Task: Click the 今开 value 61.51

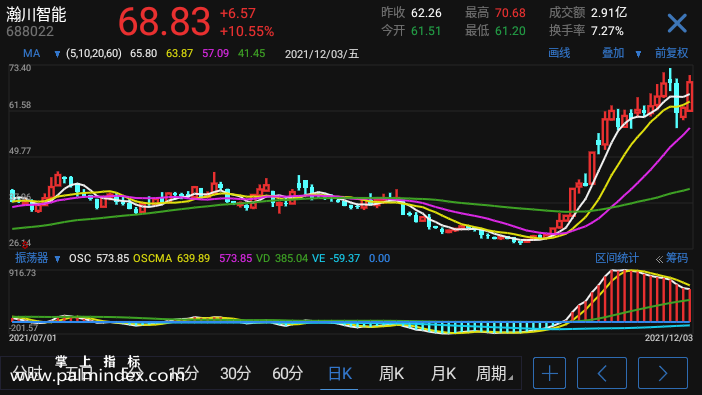Action: [426, 31]
